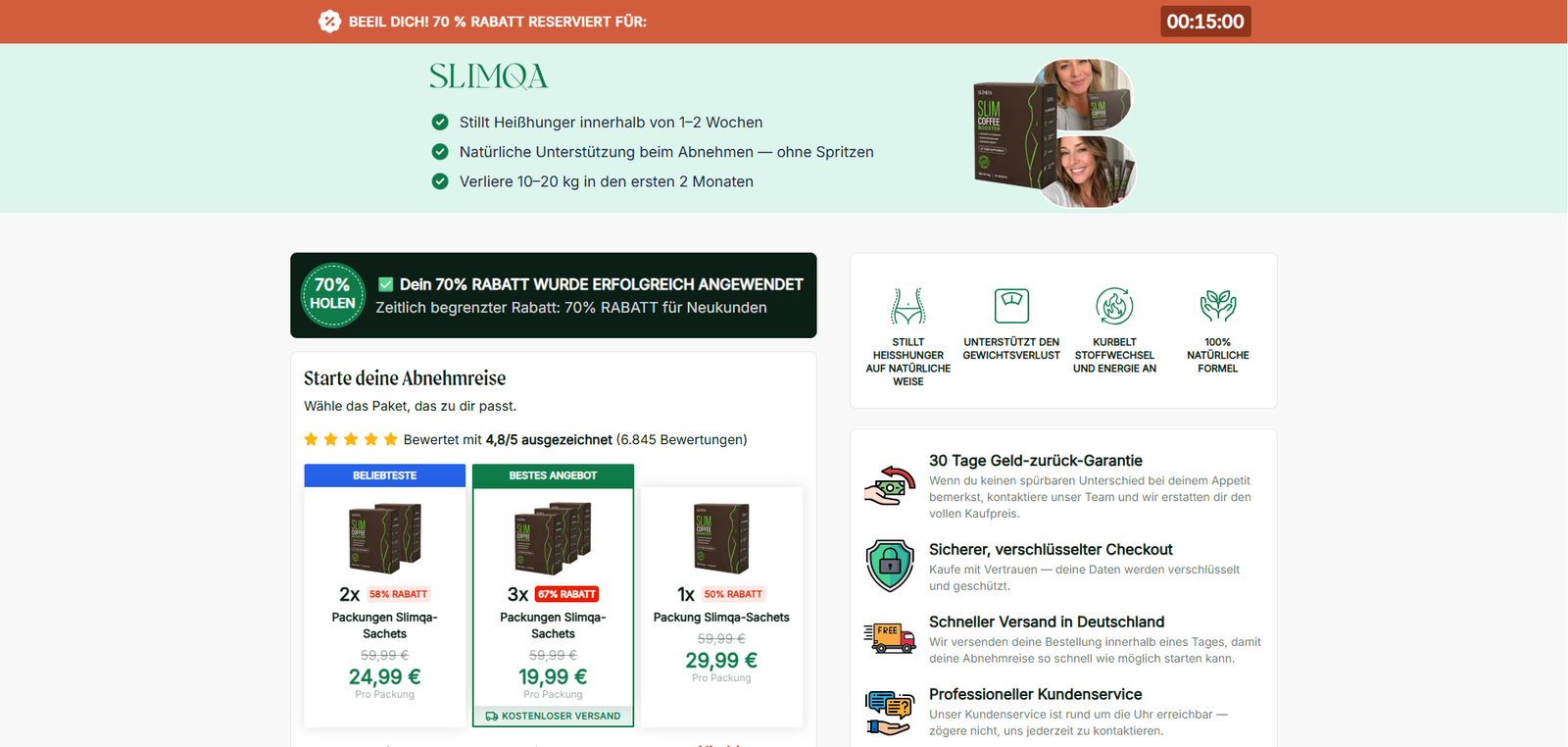This screenshot has height=747, width=1568.
Task: Click the round '70% HOLEN' badge
Action: 333,295
